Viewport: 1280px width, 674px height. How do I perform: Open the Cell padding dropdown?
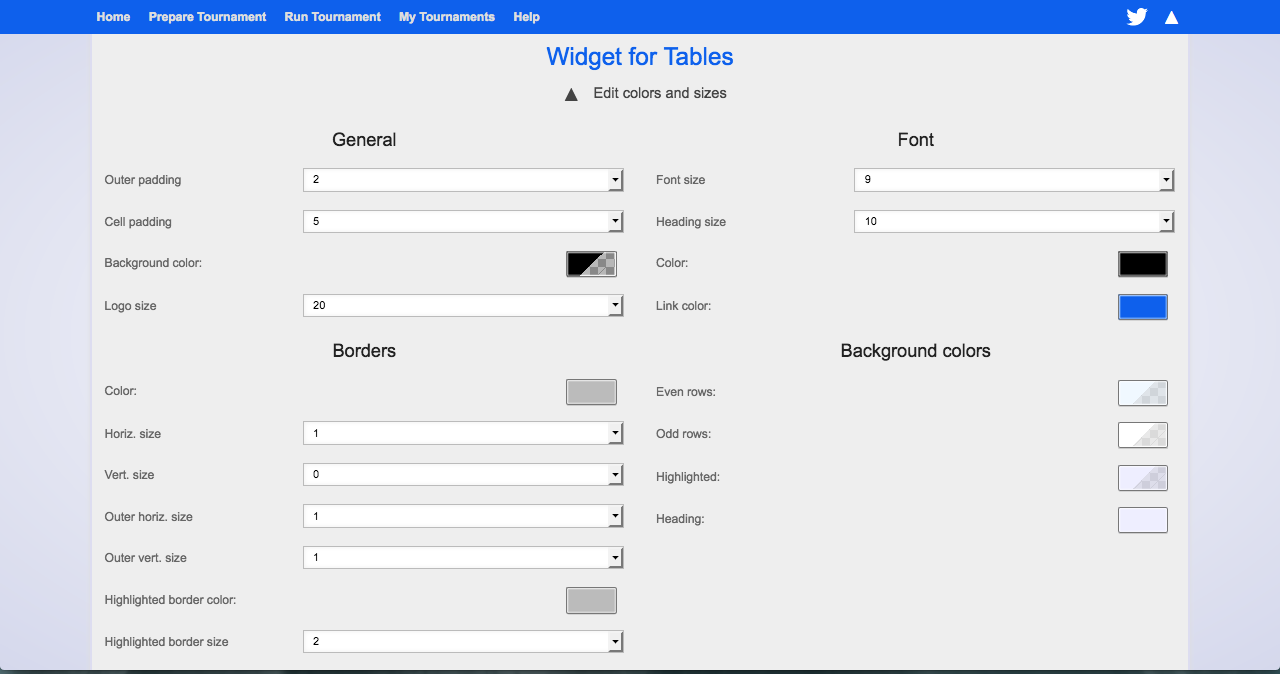[x=463, y=222]
